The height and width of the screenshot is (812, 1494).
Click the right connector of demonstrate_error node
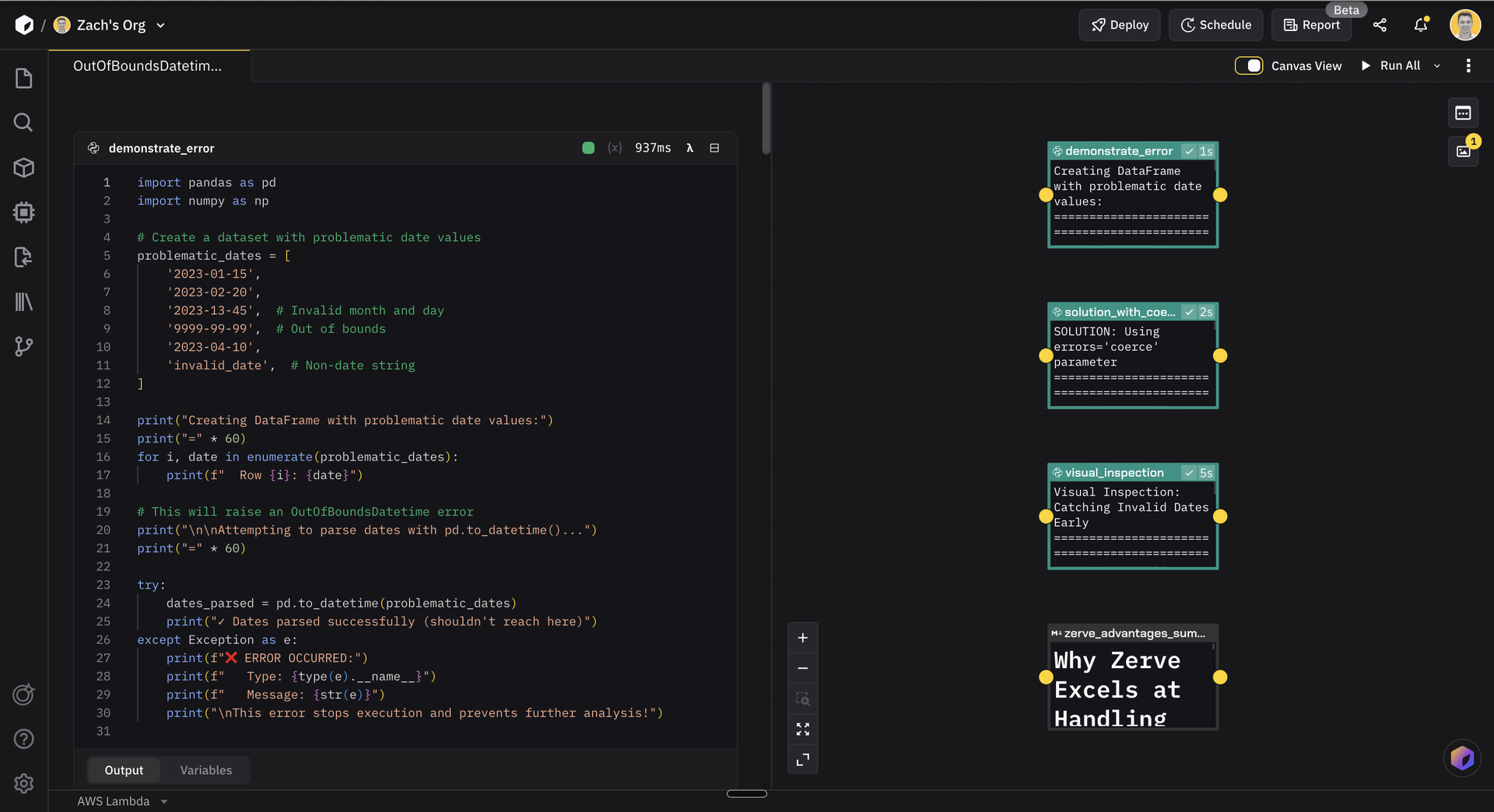[1220, 195]
